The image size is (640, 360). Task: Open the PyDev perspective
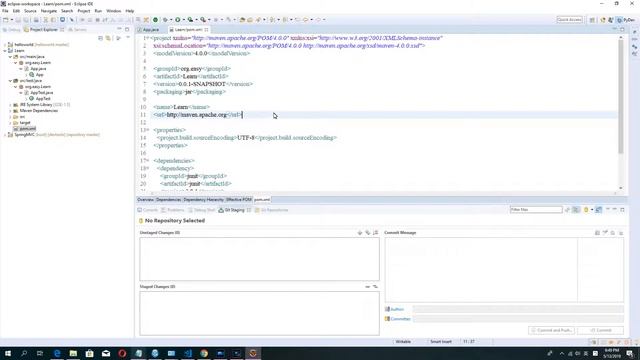pyautogui.click(x=627, y=20)
